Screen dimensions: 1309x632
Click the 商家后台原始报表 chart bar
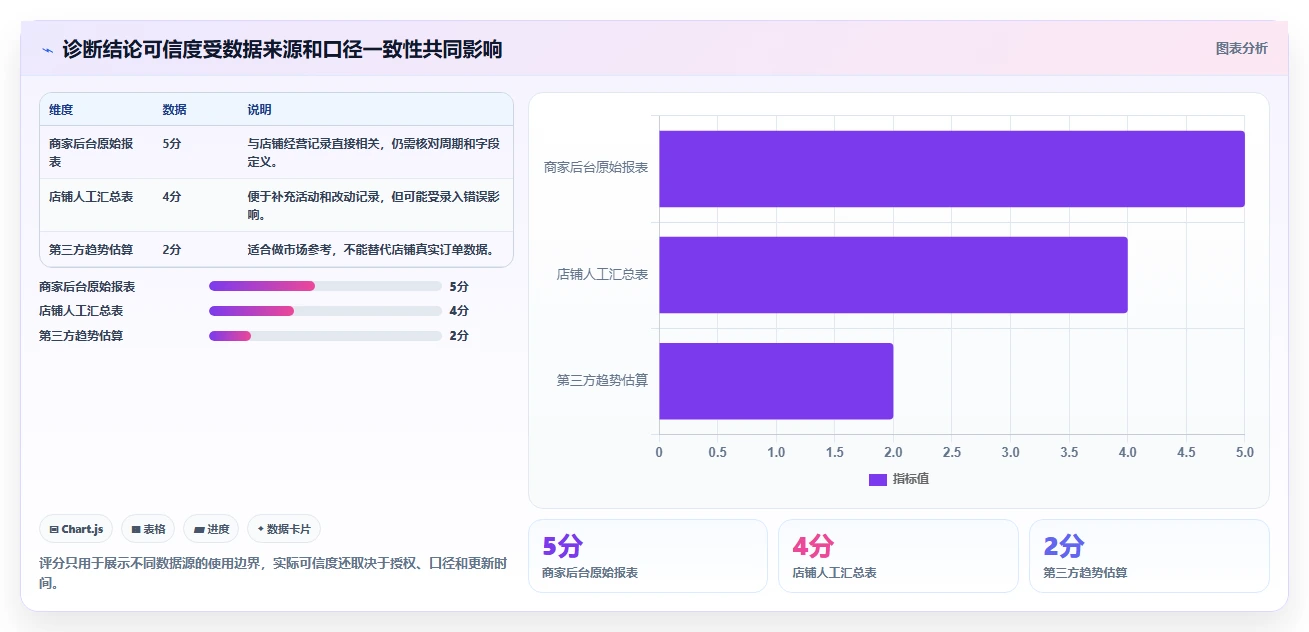[x=952, y=169]
